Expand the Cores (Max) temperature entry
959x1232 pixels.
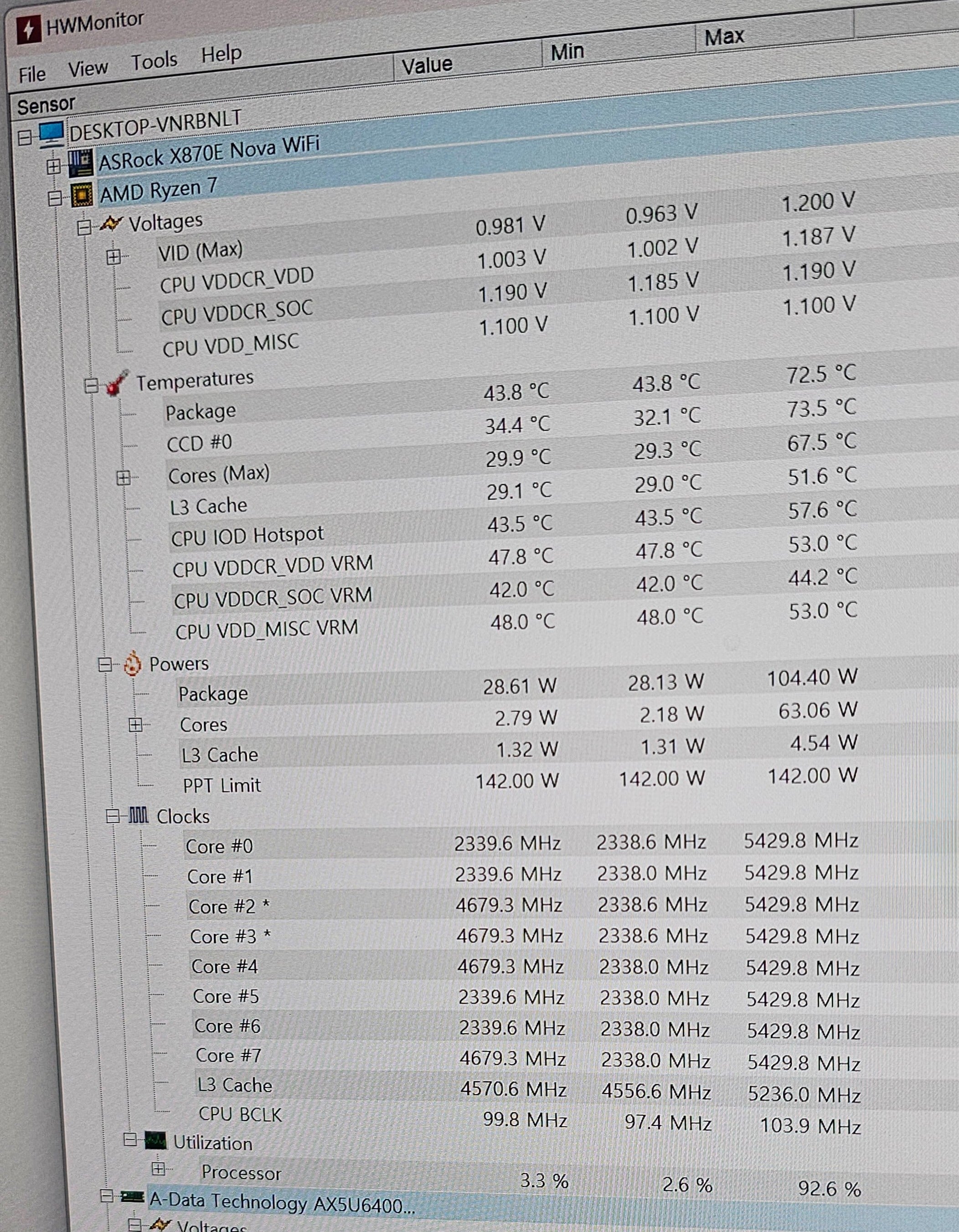[124, 478]
